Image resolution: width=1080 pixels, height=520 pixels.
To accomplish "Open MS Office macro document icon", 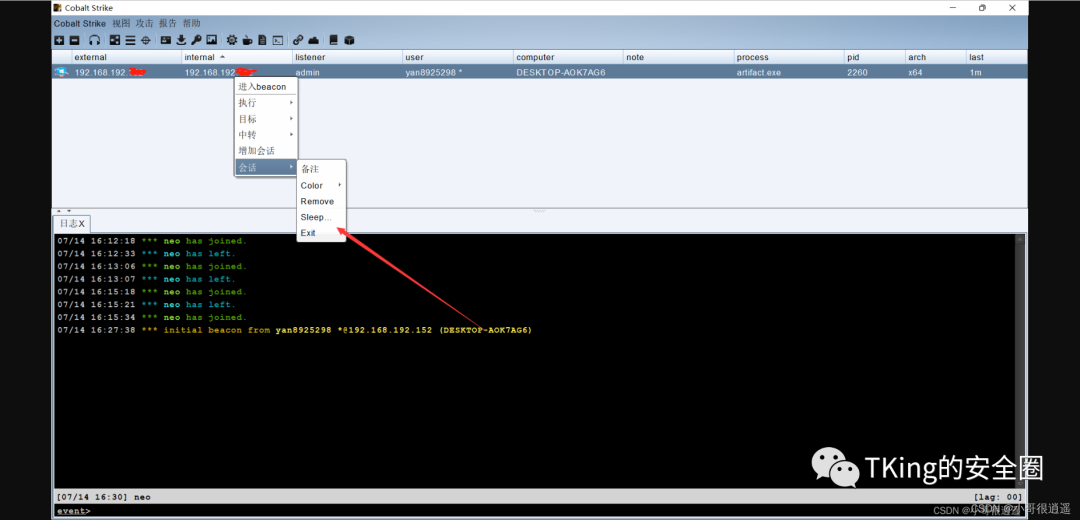I will click(262, 41).
